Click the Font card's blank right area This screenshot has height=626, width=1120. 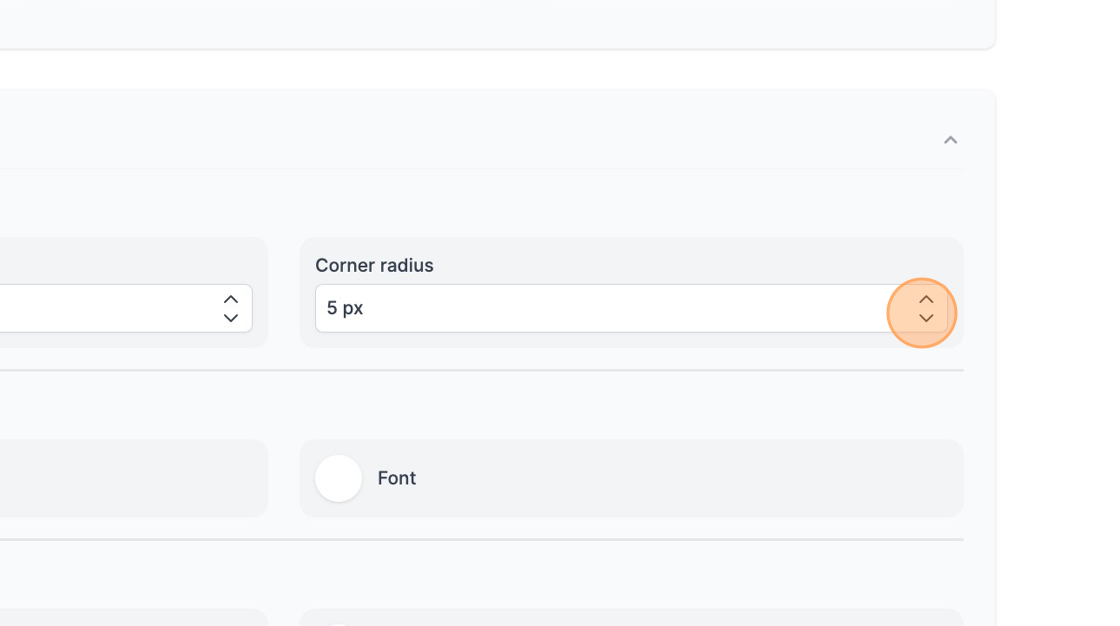pos(700,478)
